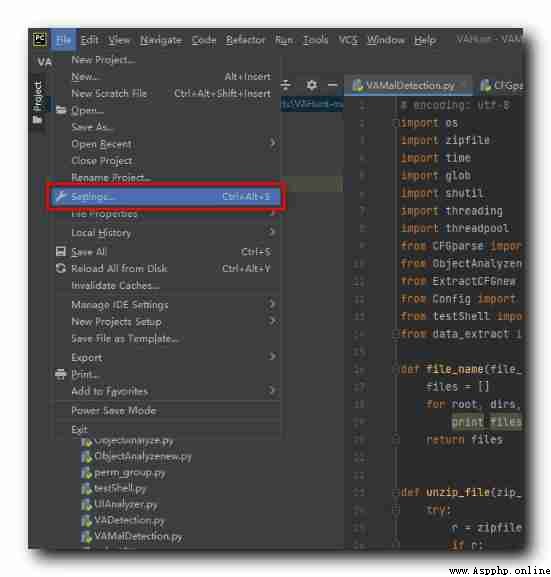Open the VCS menu
This screenshot has height=577, width=551.
coord(348,39)
